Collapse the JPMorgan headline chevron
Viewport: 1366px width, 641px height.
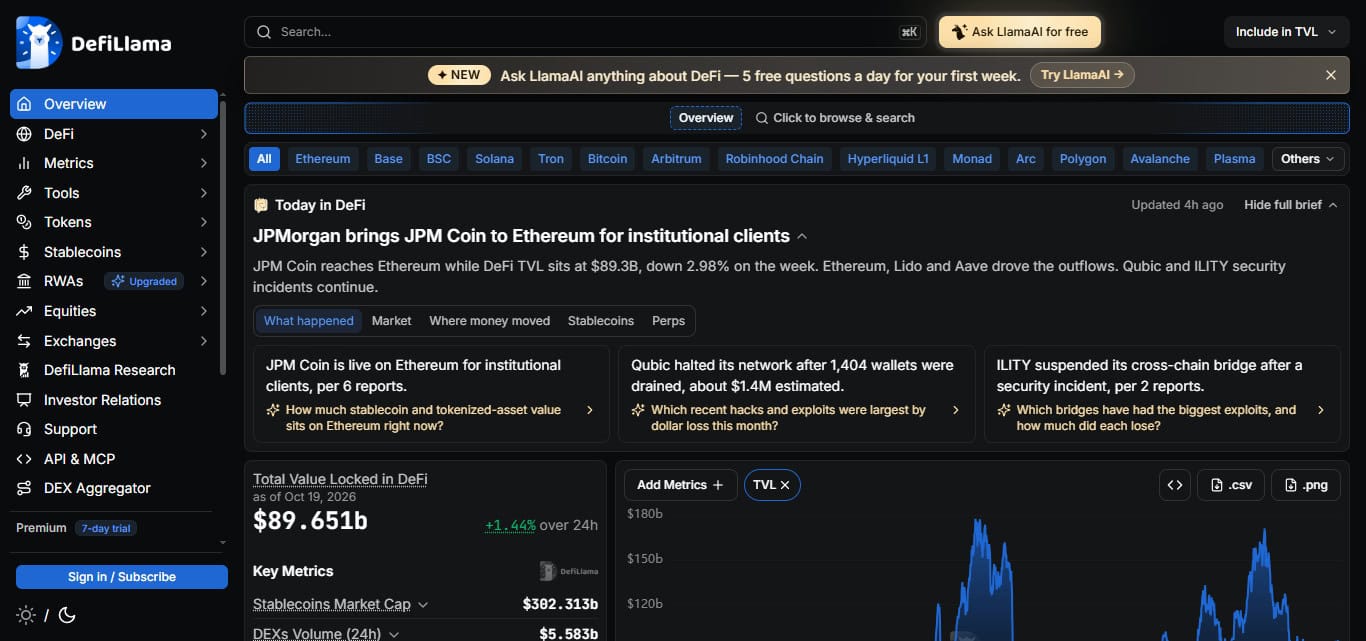point(801,237)
